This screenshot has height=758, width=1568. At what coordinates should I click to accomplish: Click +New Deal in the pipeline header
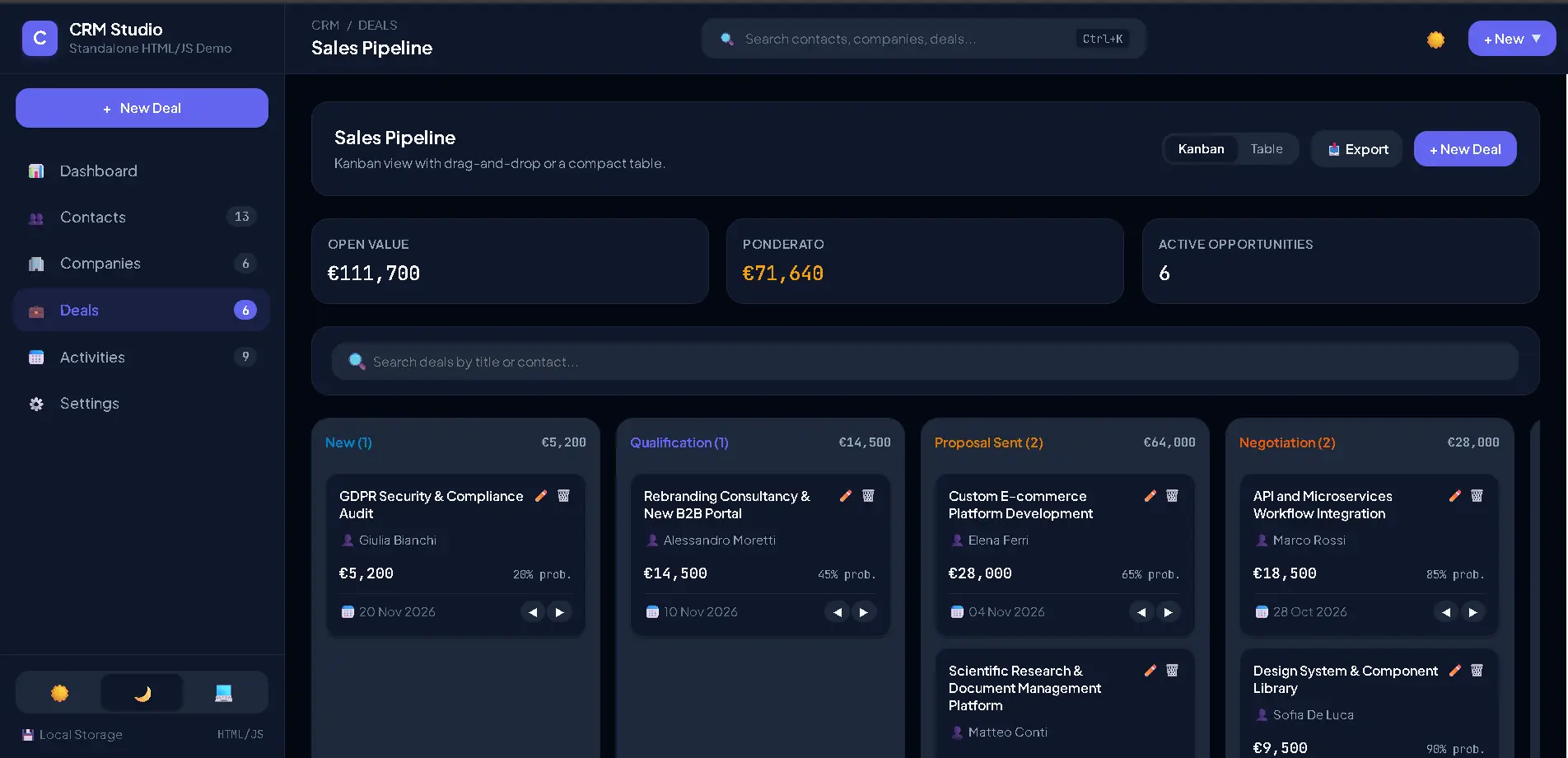click(1465, 149)
